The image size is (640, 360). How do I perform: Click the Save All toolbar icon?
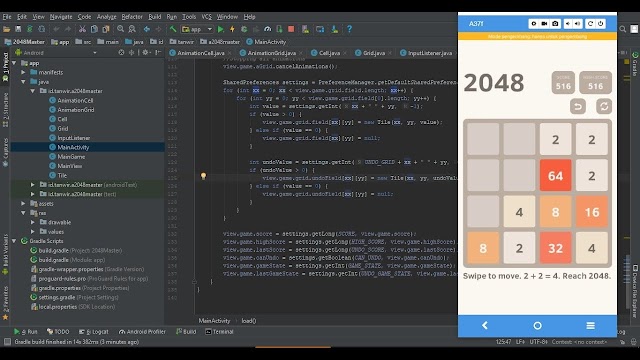(18, 29)
